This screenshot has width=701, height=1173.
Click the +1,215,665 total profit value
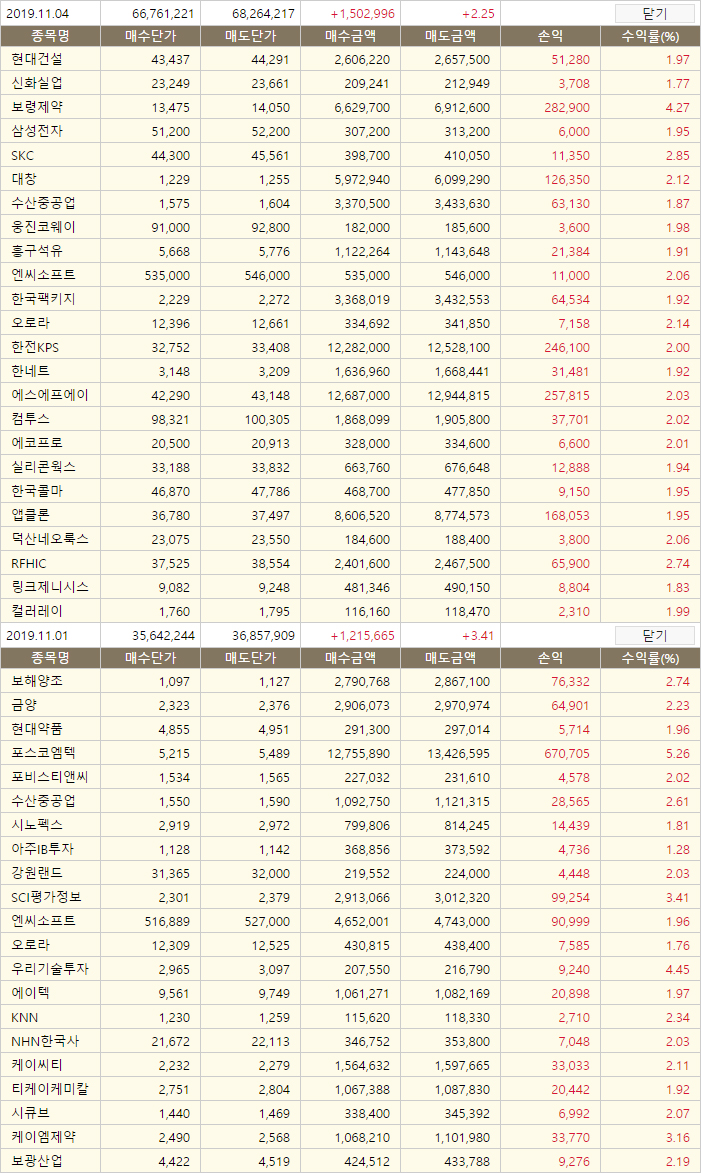pos(363,636)
